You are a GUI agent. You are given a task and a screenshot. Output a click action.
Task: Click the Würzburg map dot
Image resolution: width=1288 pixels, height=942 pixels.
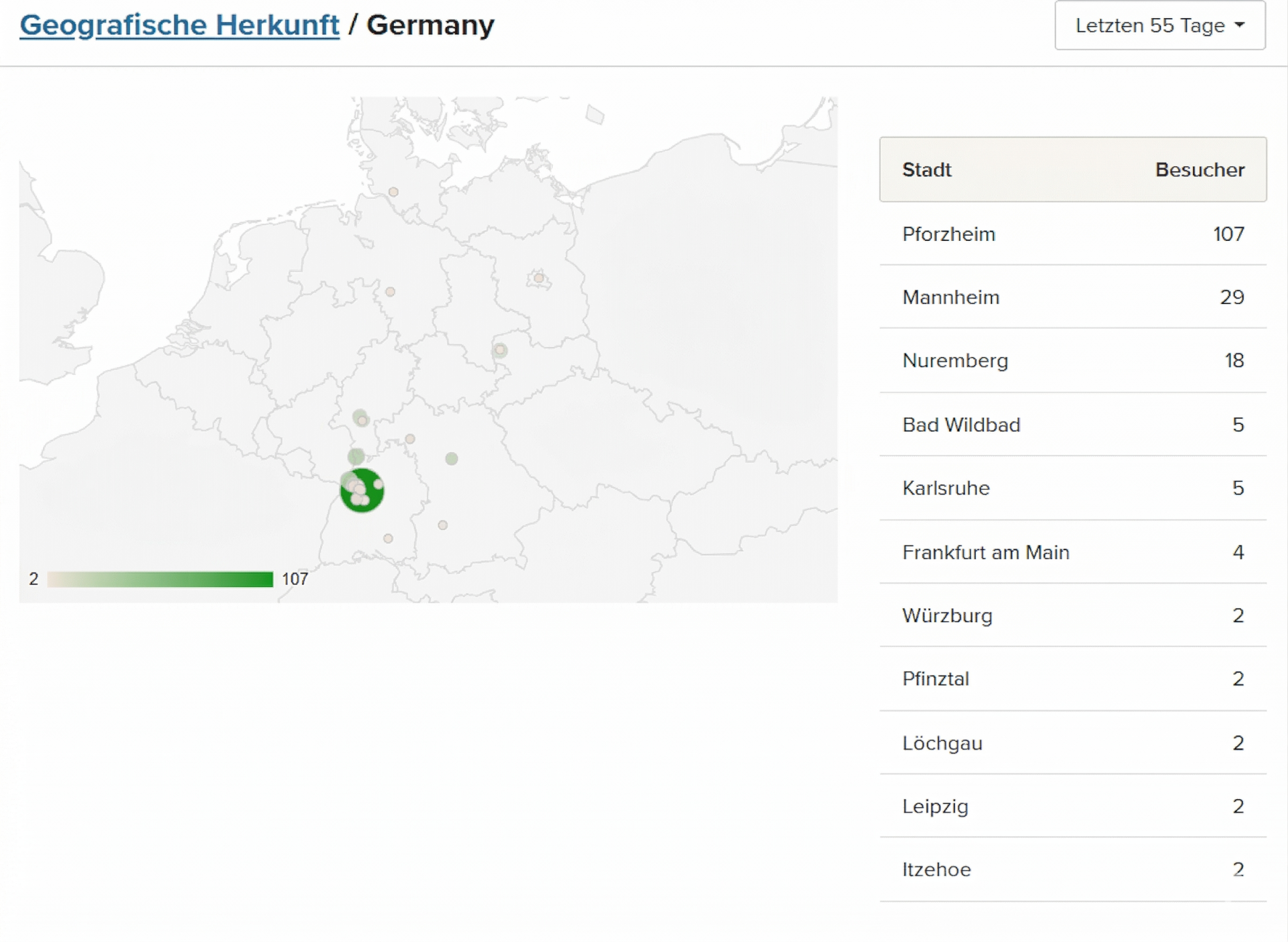tap(410, 439)
